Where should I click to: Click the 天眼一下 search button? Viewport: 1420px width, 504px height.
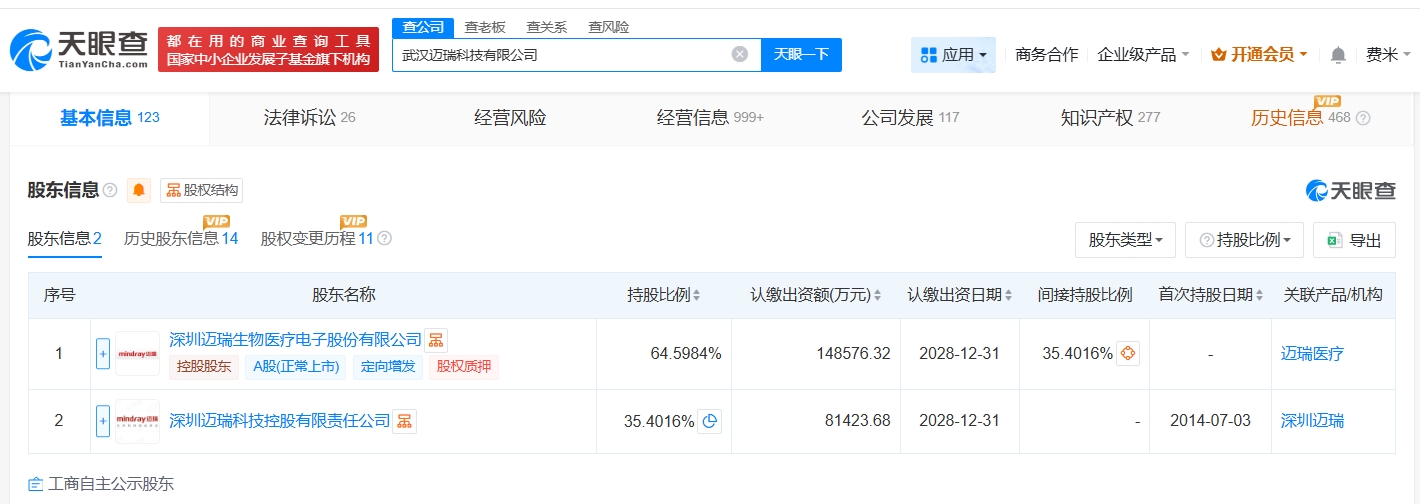[801, 55]
